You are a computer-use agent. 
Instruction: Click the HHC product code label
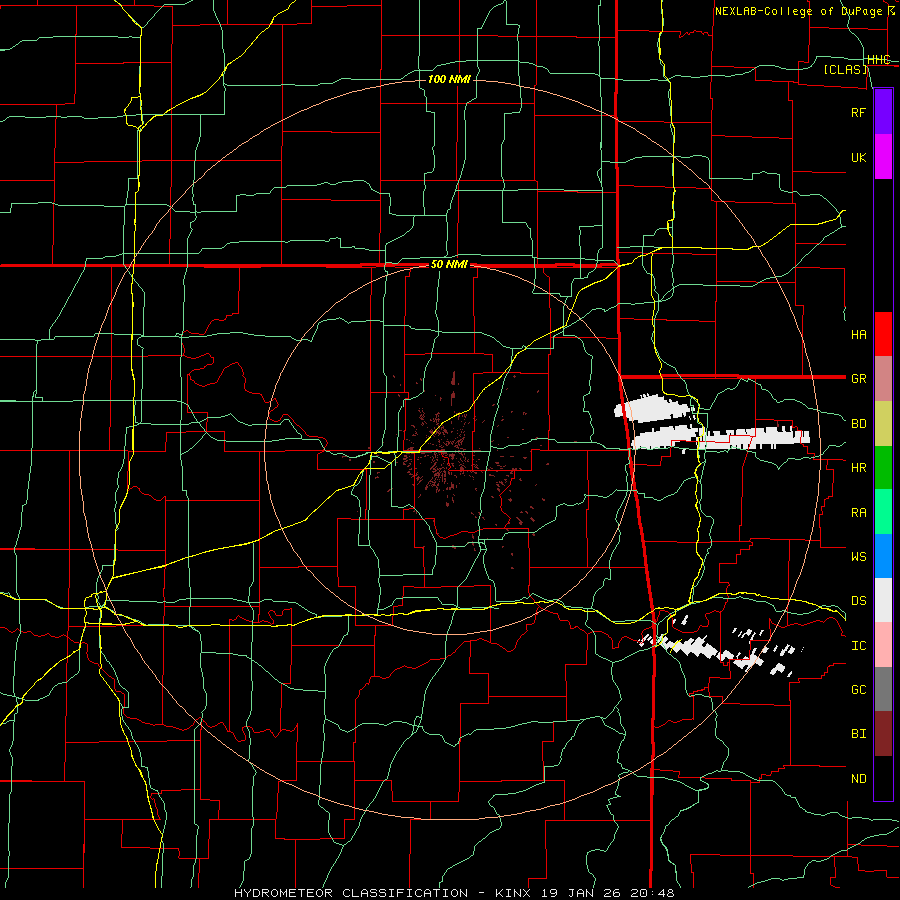pyautogui.click(x=878, y=60)
